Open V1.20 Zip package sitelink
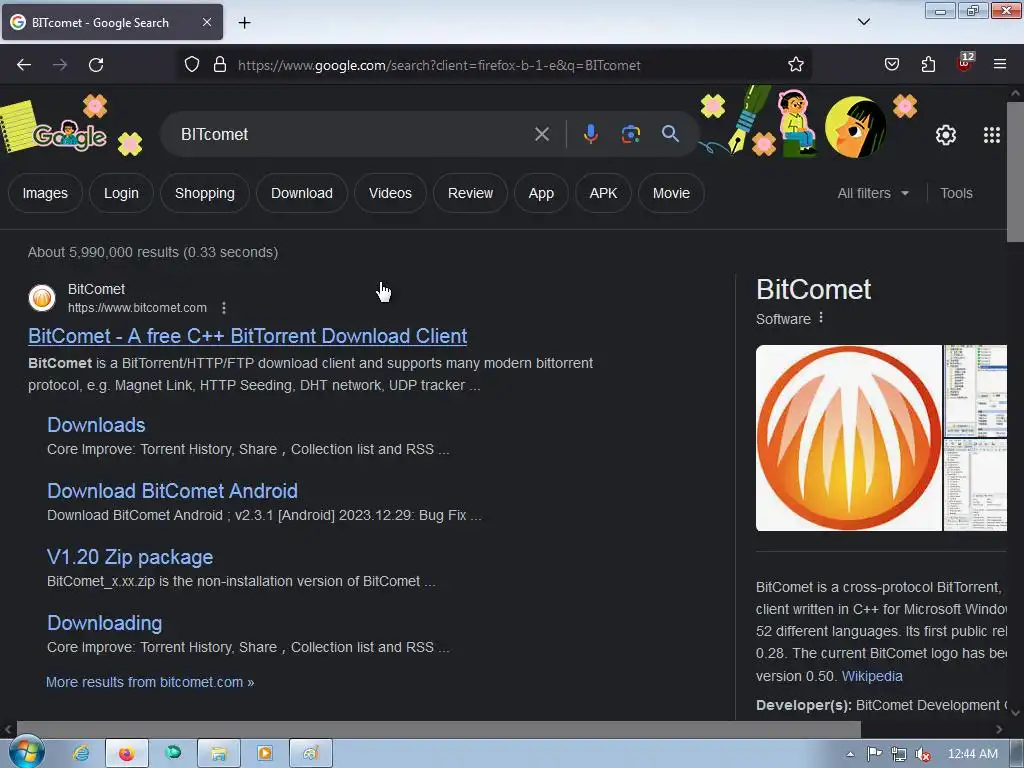The height and width of the screenshot is (768, 1024). coord(130,557)
